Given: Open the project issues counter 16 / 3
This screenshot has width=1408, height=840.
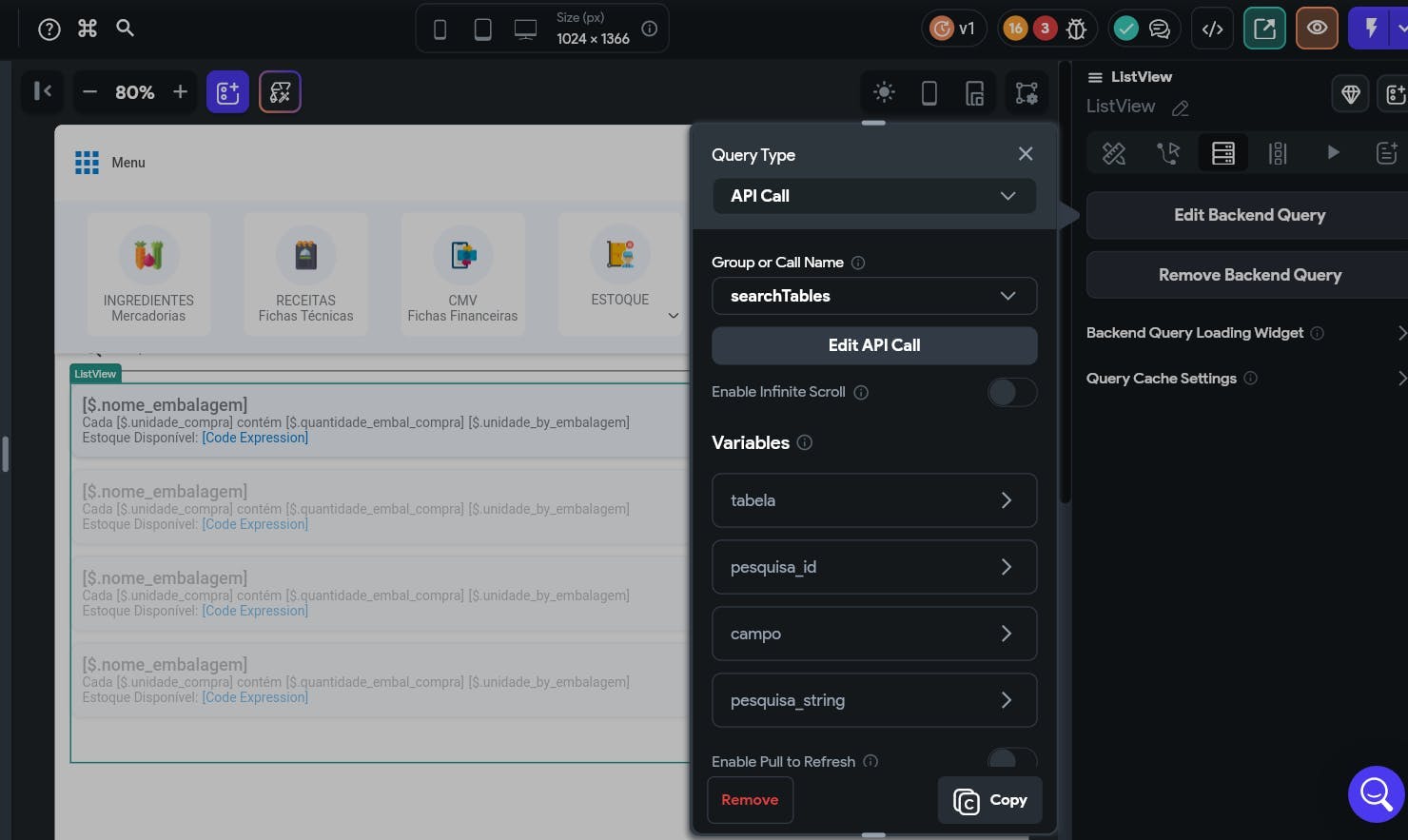Looking at the screenshot, I should point(1030,29).
